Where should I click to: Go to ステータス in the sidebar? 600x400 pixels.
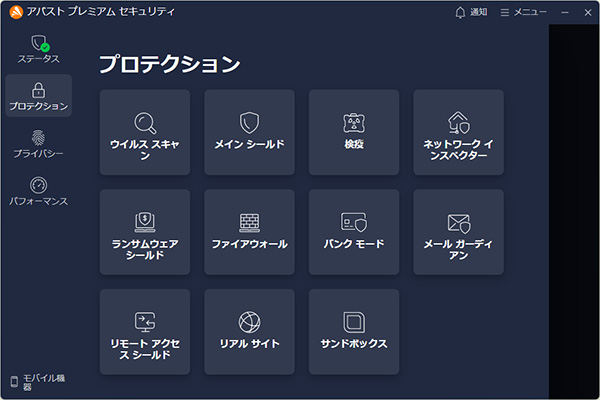(x=39, y=49)
